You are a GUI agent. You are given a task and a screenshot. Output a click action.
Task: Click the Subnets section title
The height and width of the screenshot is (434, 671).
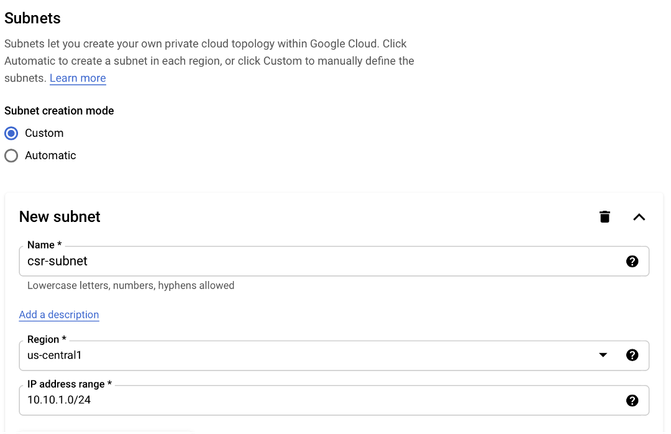33,18
